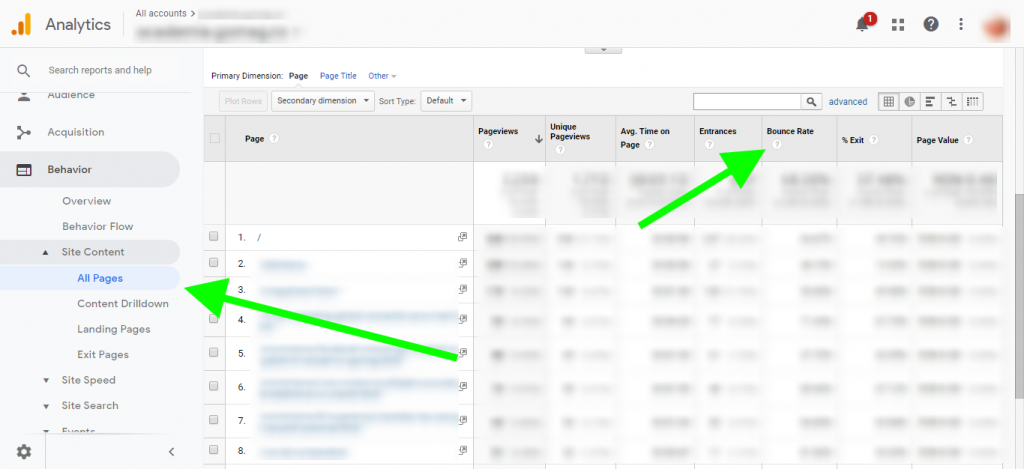Open Sort Type Default dropdown
This screenshot has width=1024, height=469.
(447, 101)
